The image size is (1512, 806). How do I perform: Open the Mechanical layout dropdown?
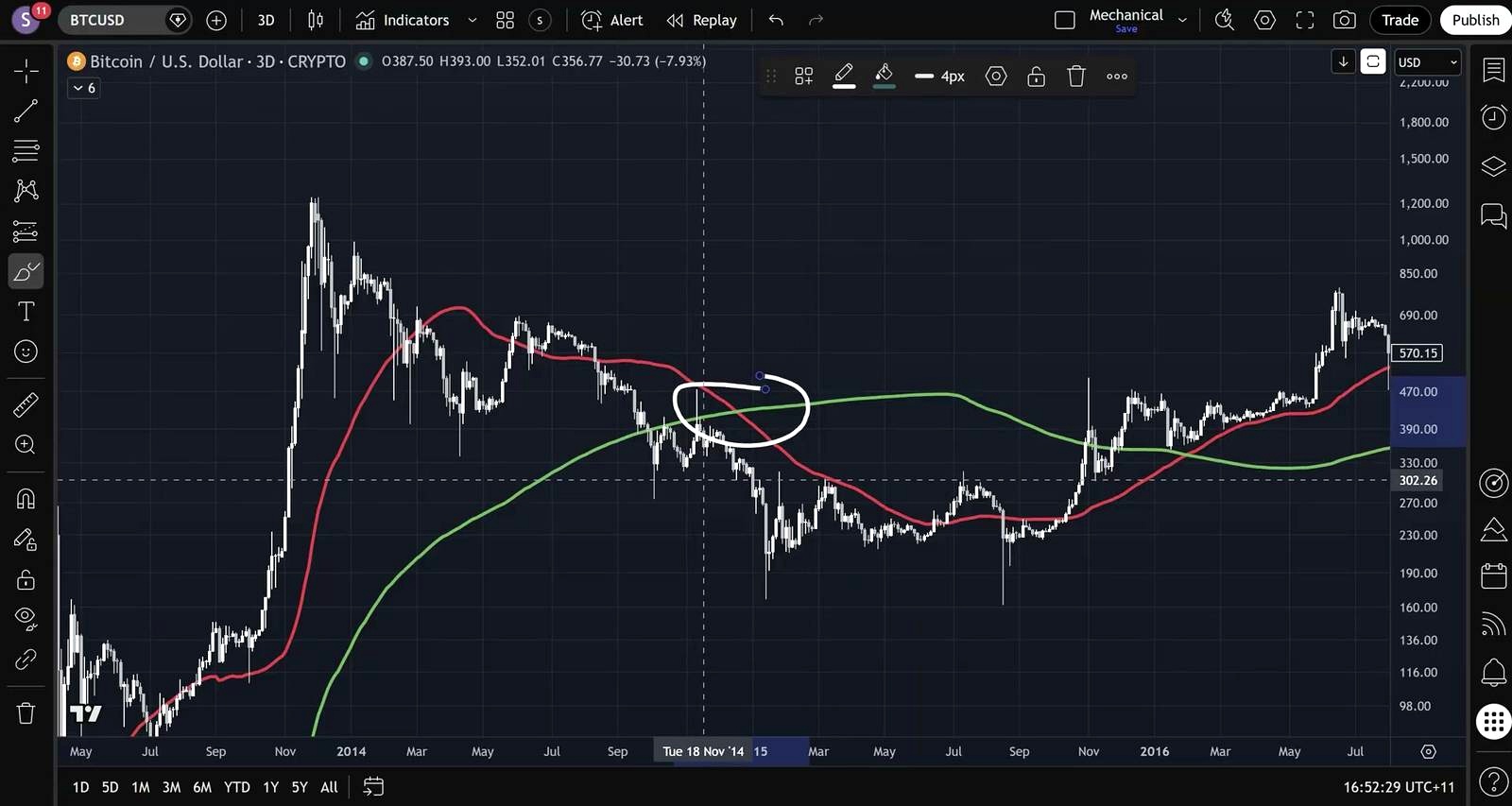tap(1182, 20)
